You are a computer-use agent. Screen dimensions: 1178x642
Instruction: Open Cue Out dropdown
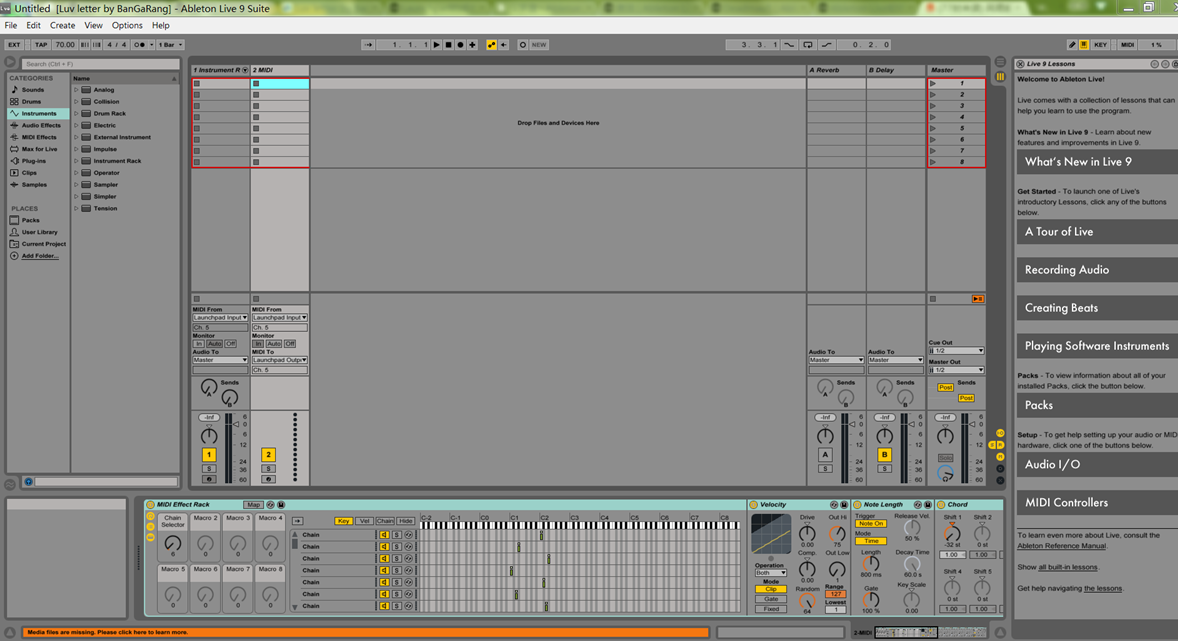tap(956, 351)
